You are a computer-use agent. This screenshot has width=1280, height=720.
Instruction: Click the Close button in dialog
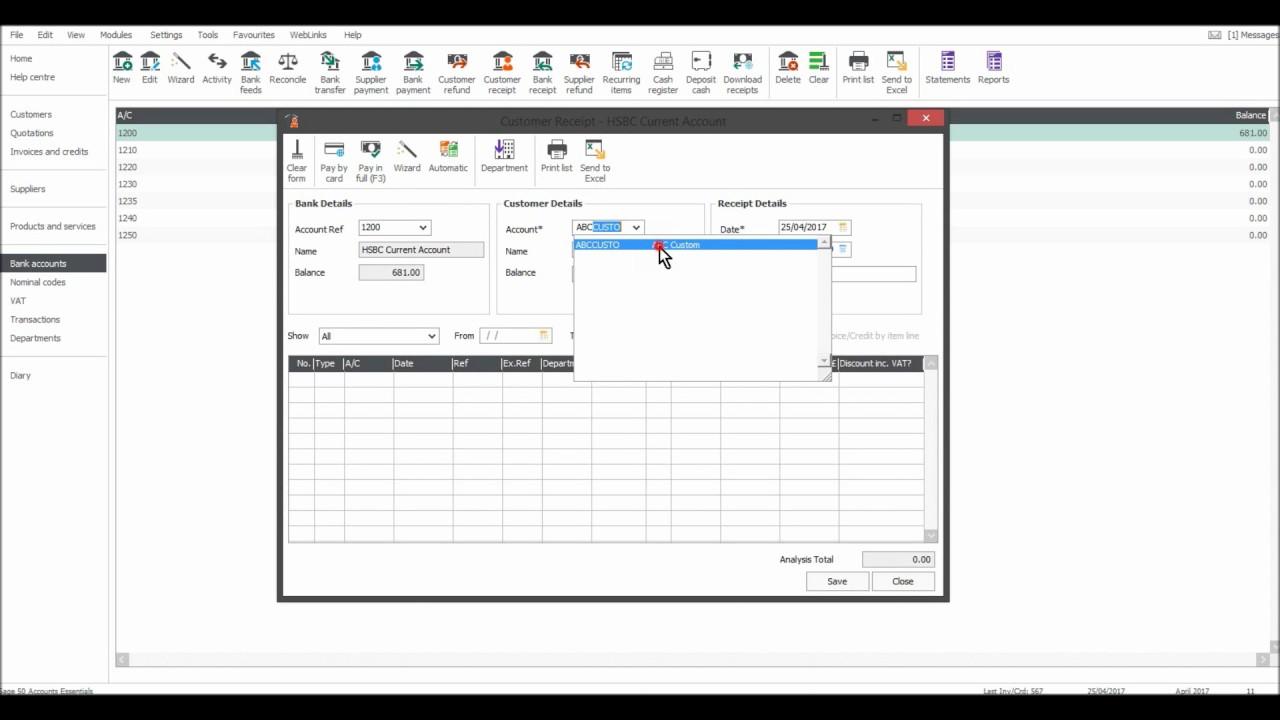pyautogui.click(x=902, y=581)
